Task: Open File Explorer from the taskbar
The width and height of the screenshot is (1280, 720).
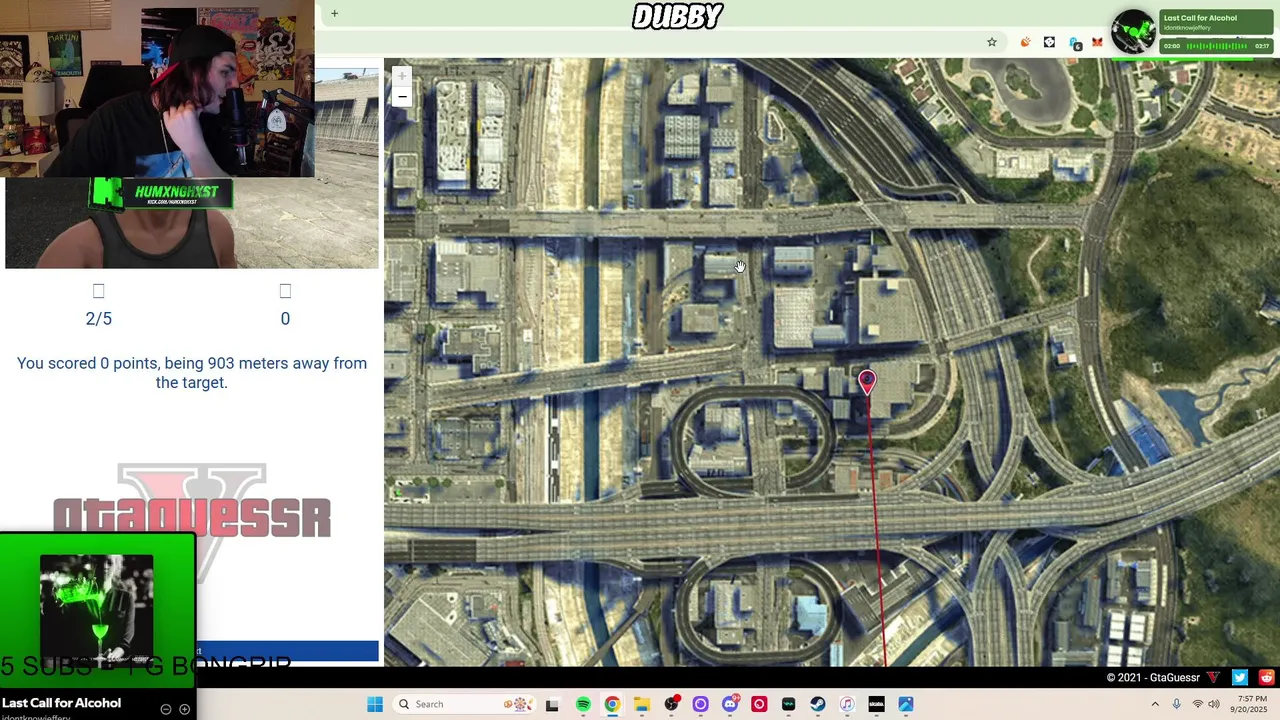Action: (641, 704)
